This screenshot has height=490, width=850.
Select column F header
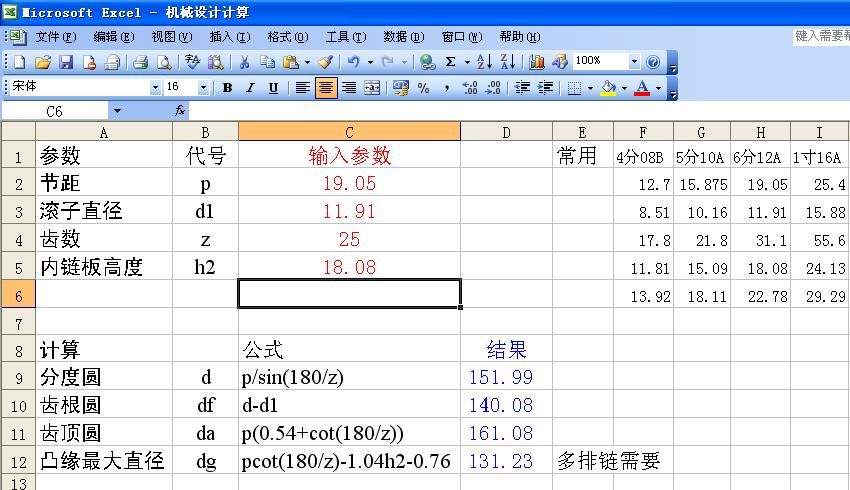[643, 132]
